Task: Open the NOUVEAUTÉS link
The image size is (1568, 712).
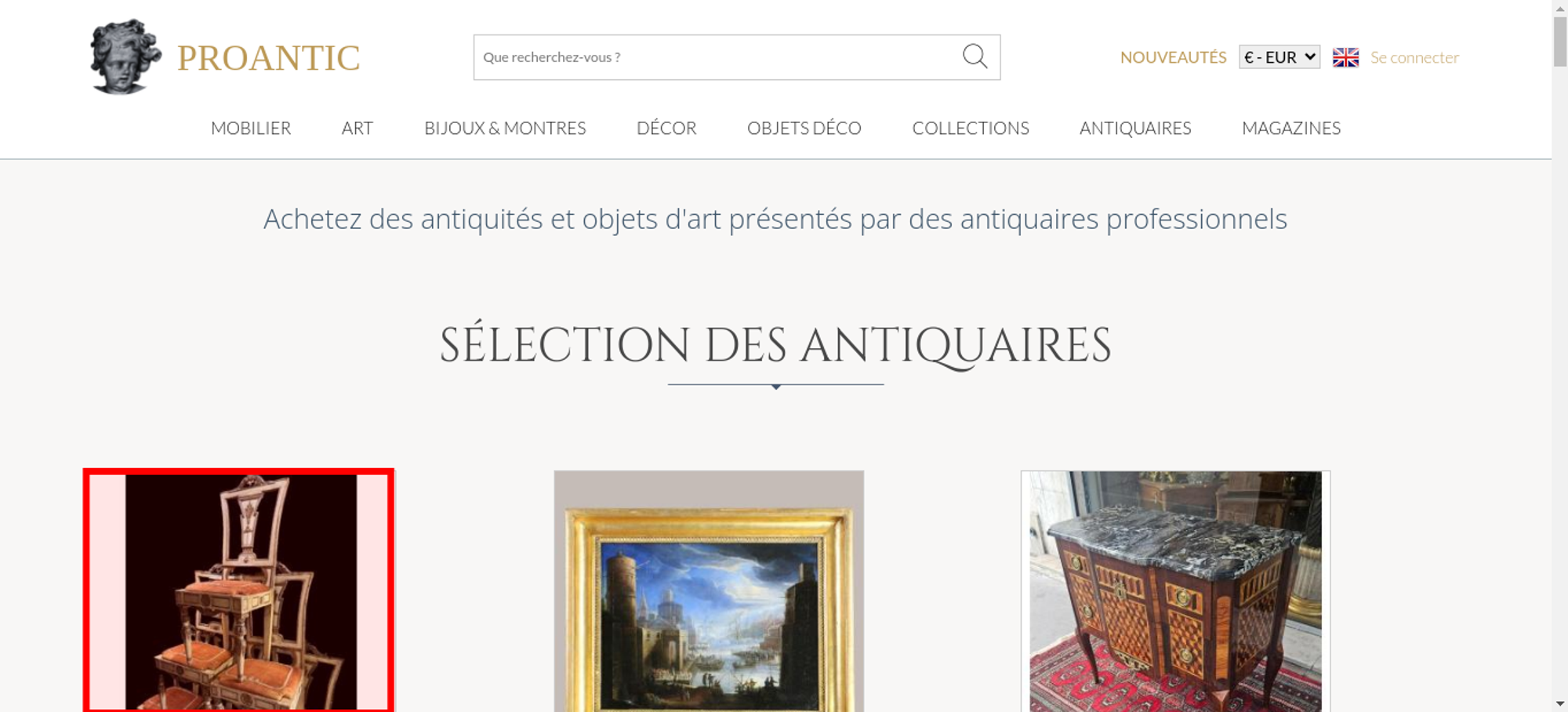Action: coord(1173,57)
